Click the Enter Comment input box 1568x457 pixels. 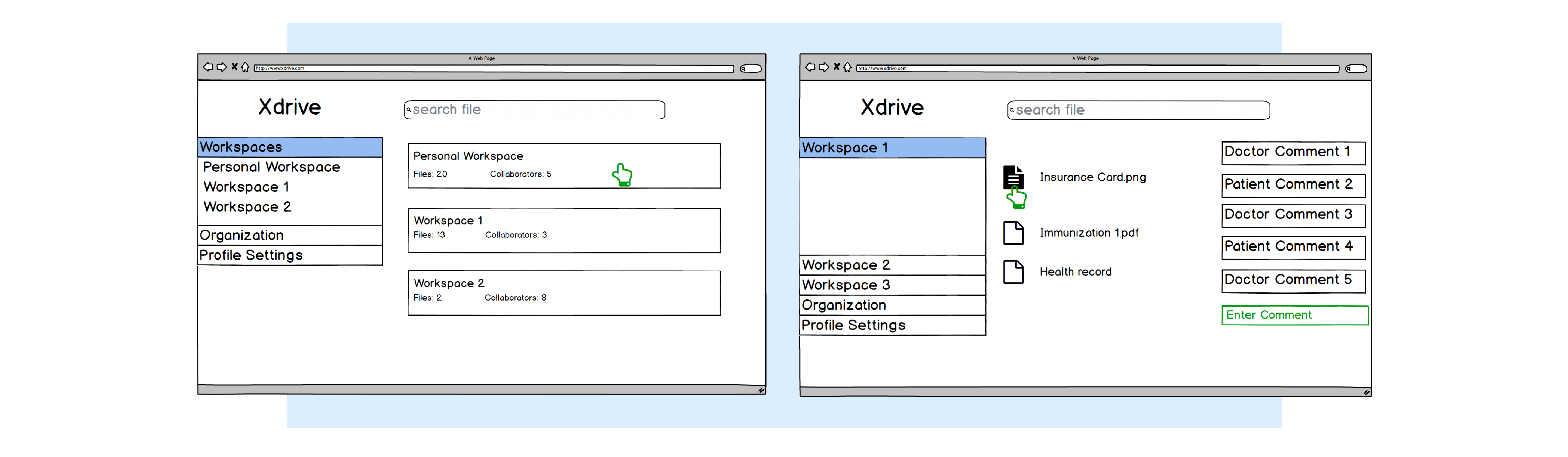click(1295, 315)
